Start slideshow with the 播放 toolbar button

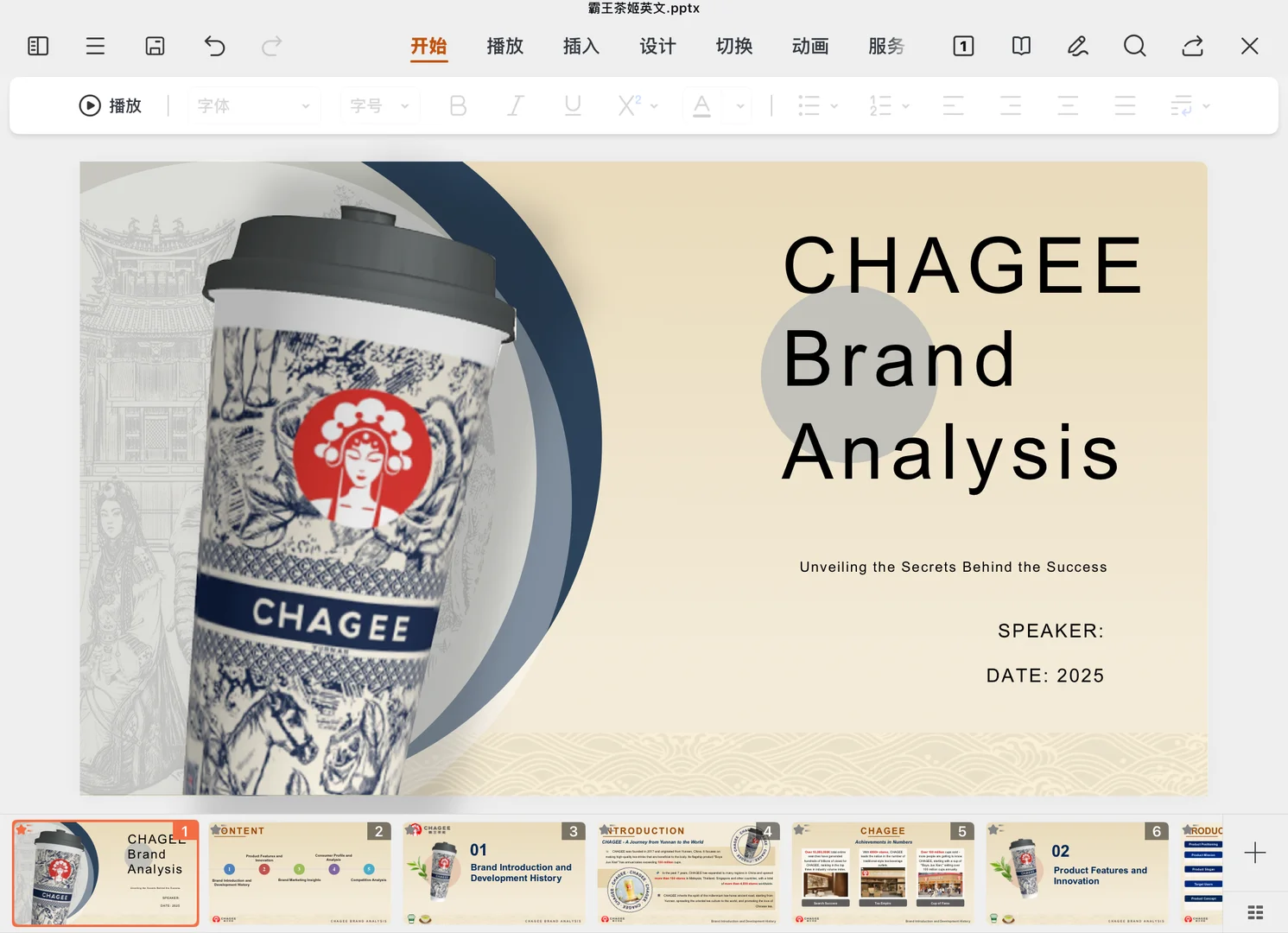tap(110, 105)
